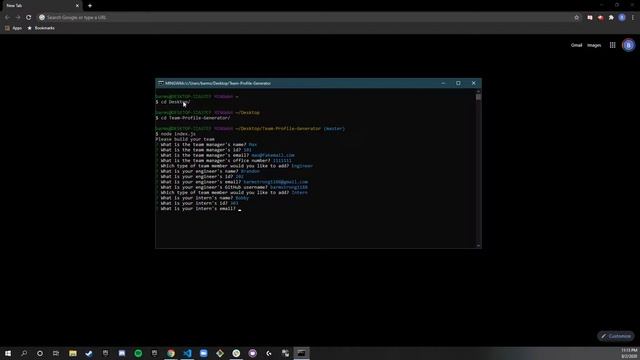Click Chrome forward arrow
Image resolution: width=640 pixels, height=360 pixels.
click(18, 18)
